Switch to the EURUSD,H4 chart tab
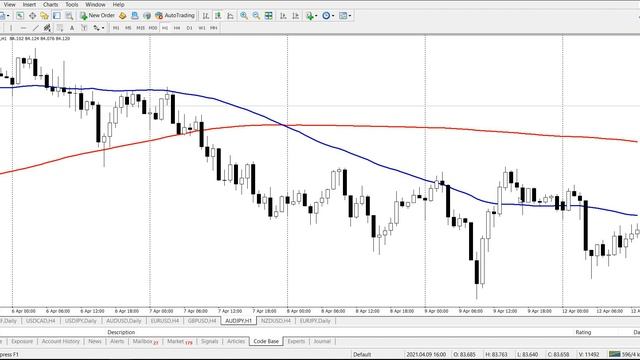 click(165, 321)
